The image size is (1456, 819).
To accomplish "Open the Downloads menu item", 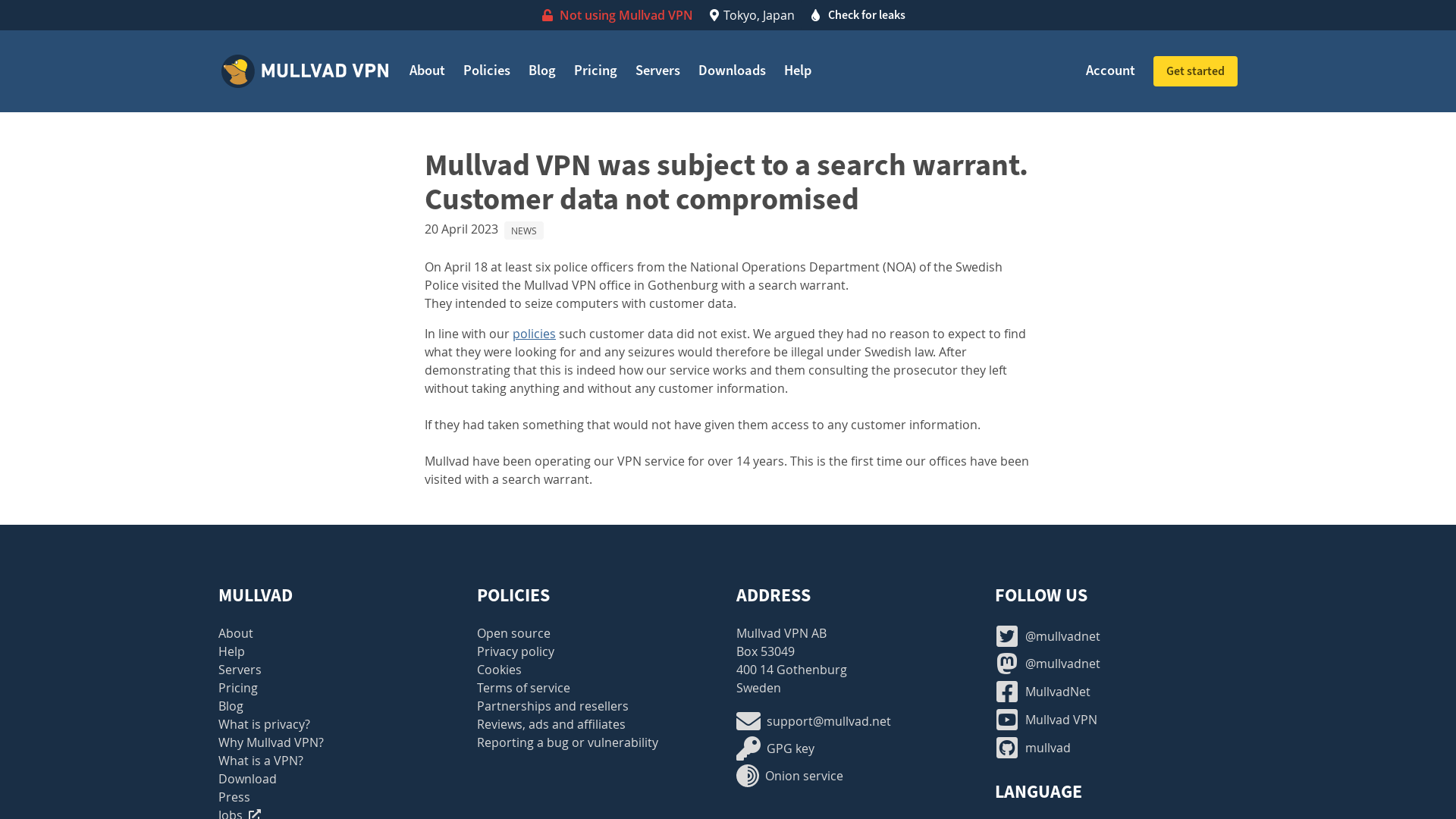I will 732,70.
